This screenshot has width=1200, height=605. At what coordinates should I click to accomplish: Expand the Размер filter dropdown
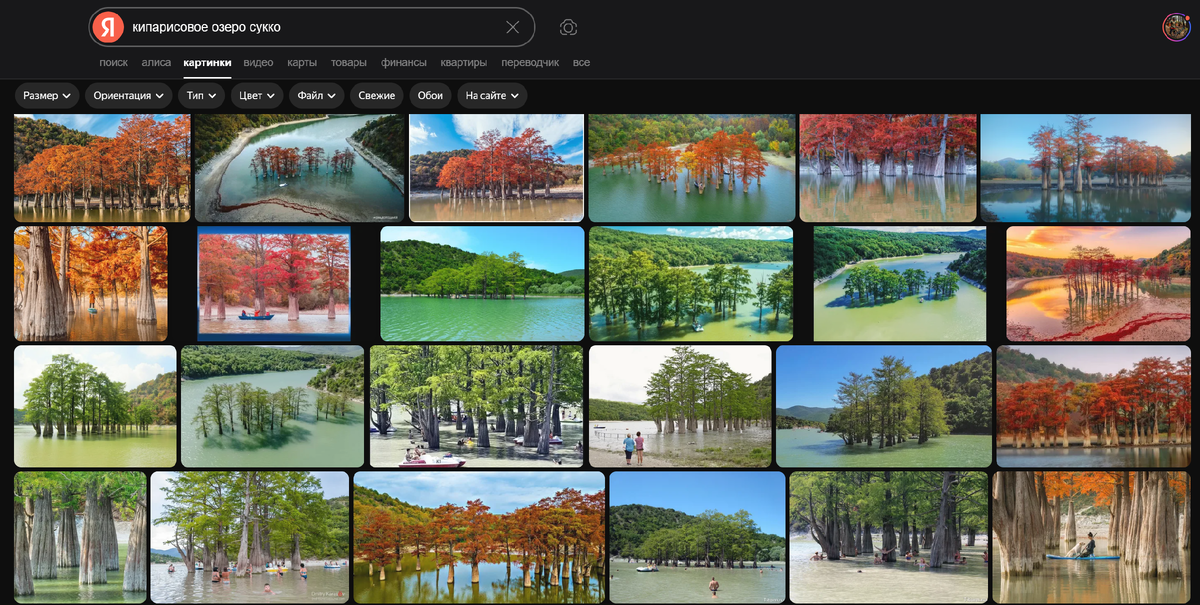tap(47, 96)
